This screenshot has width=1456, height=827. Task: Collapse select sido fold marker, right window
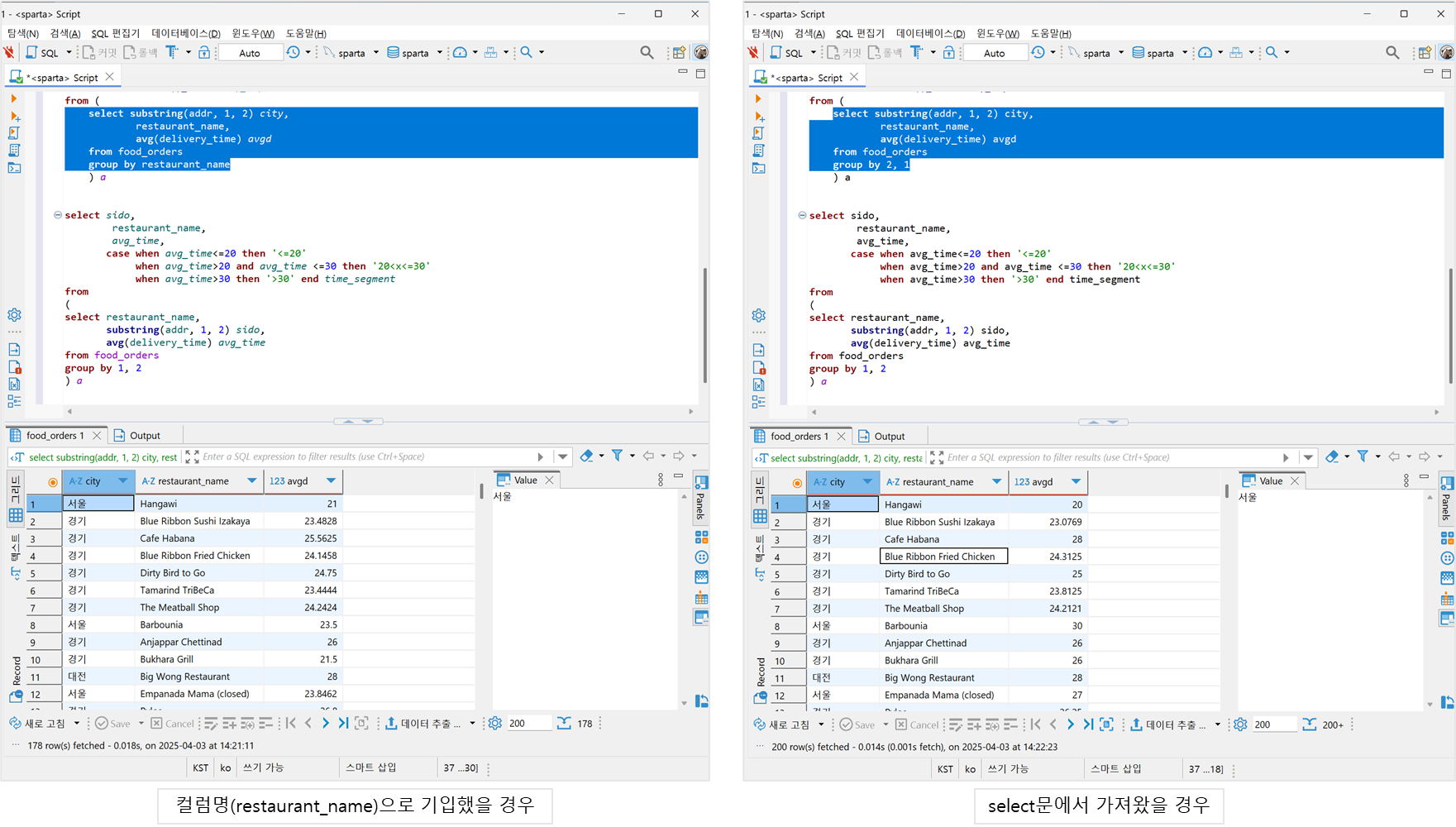click(802, 216)
